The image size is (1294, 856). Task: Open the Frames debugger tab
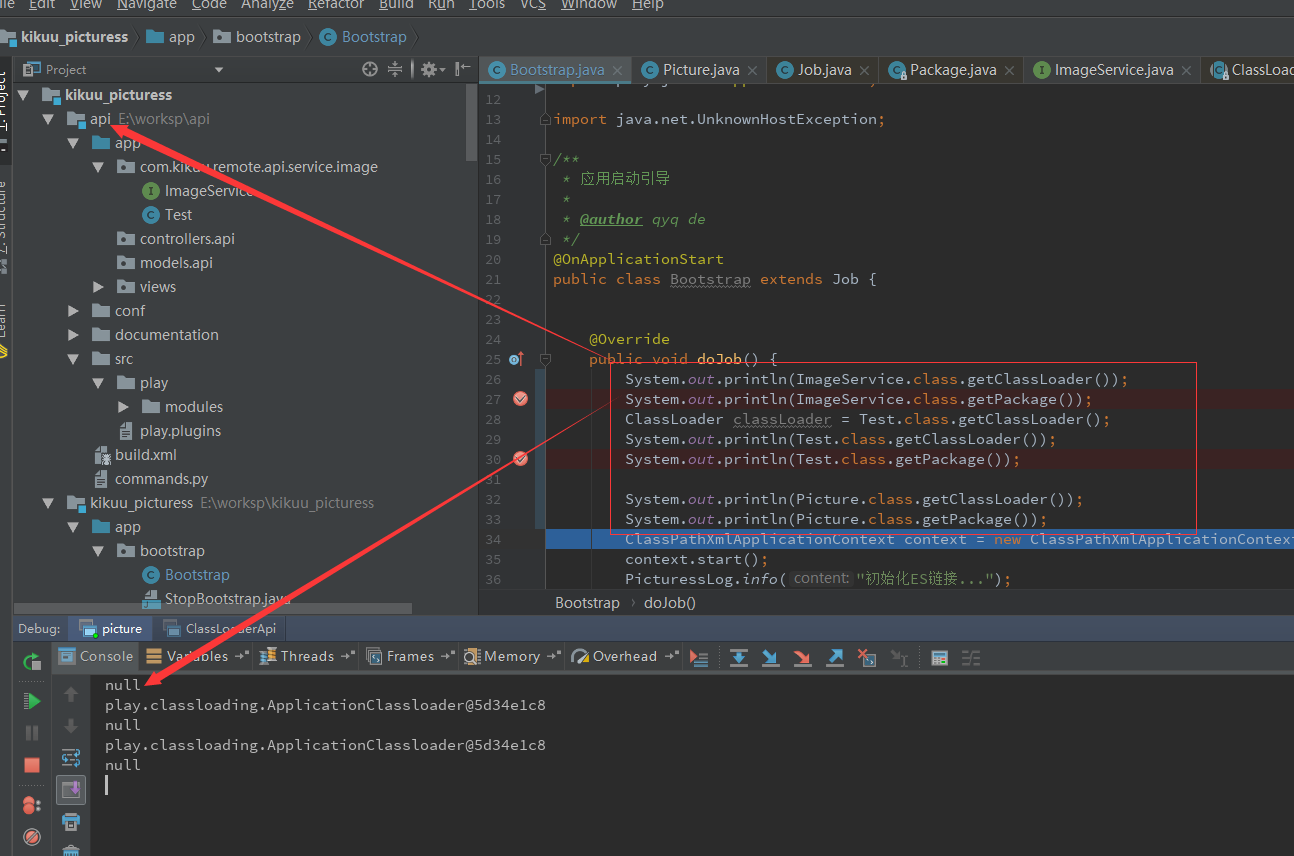pos(410,657)
